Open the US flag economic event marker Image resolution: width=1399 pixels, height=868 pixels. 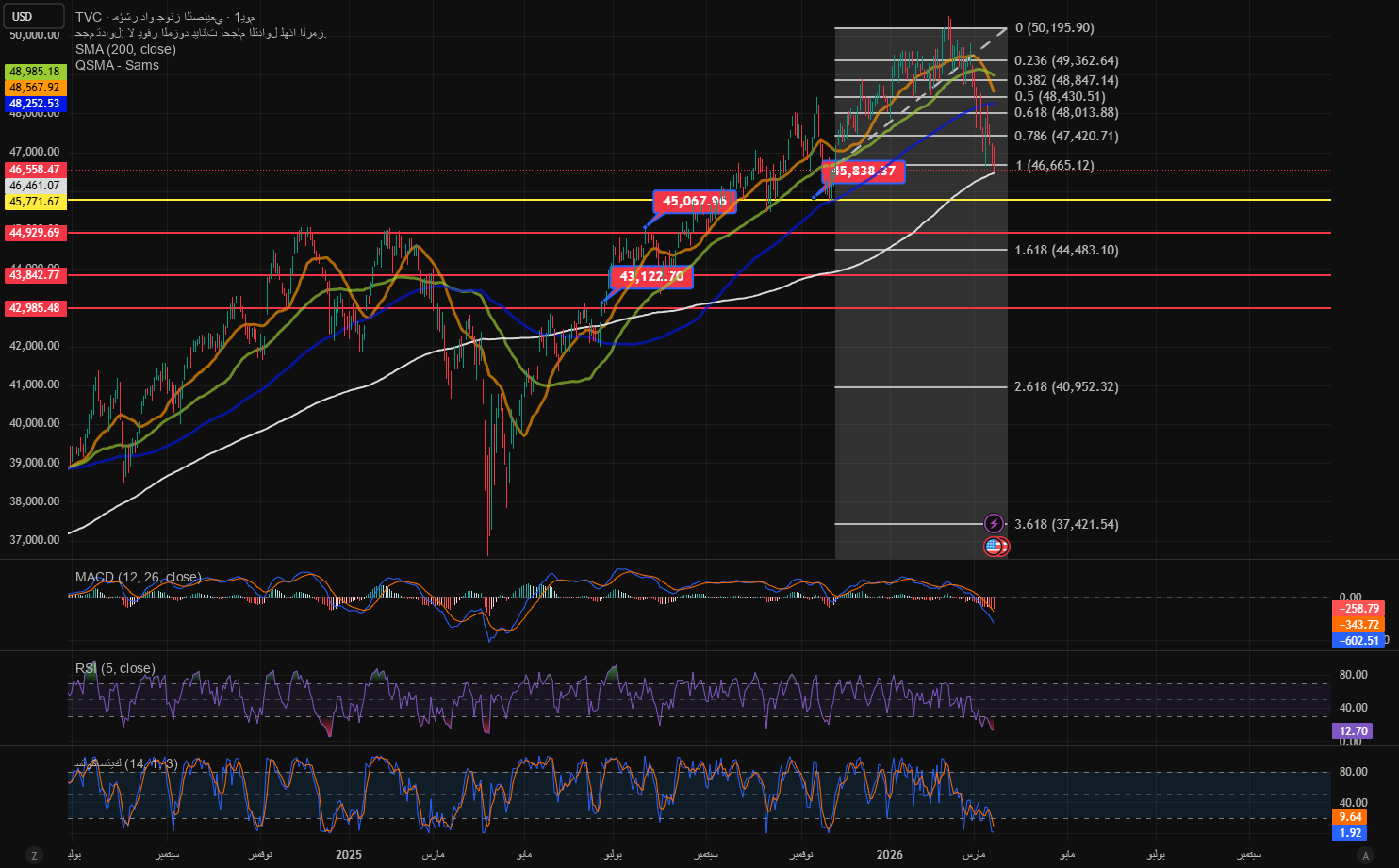[x=995, y=546]
